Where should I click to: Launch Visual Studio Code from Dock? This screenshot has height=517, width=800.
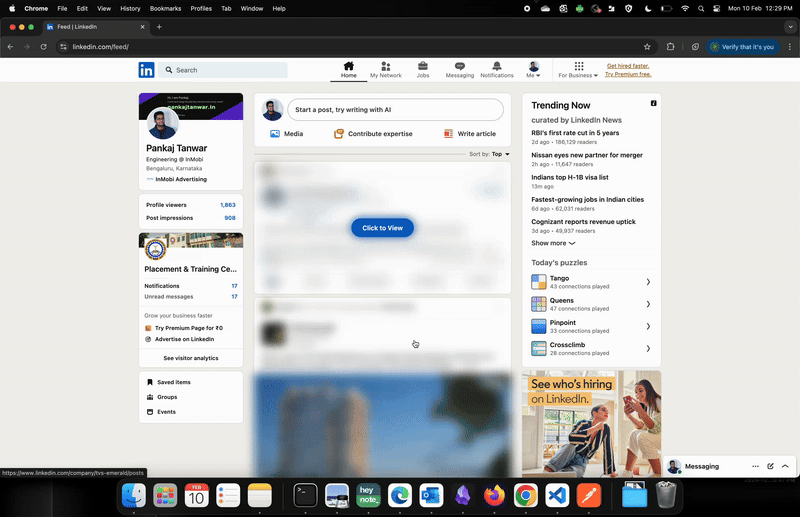click(x=557, y=496)
